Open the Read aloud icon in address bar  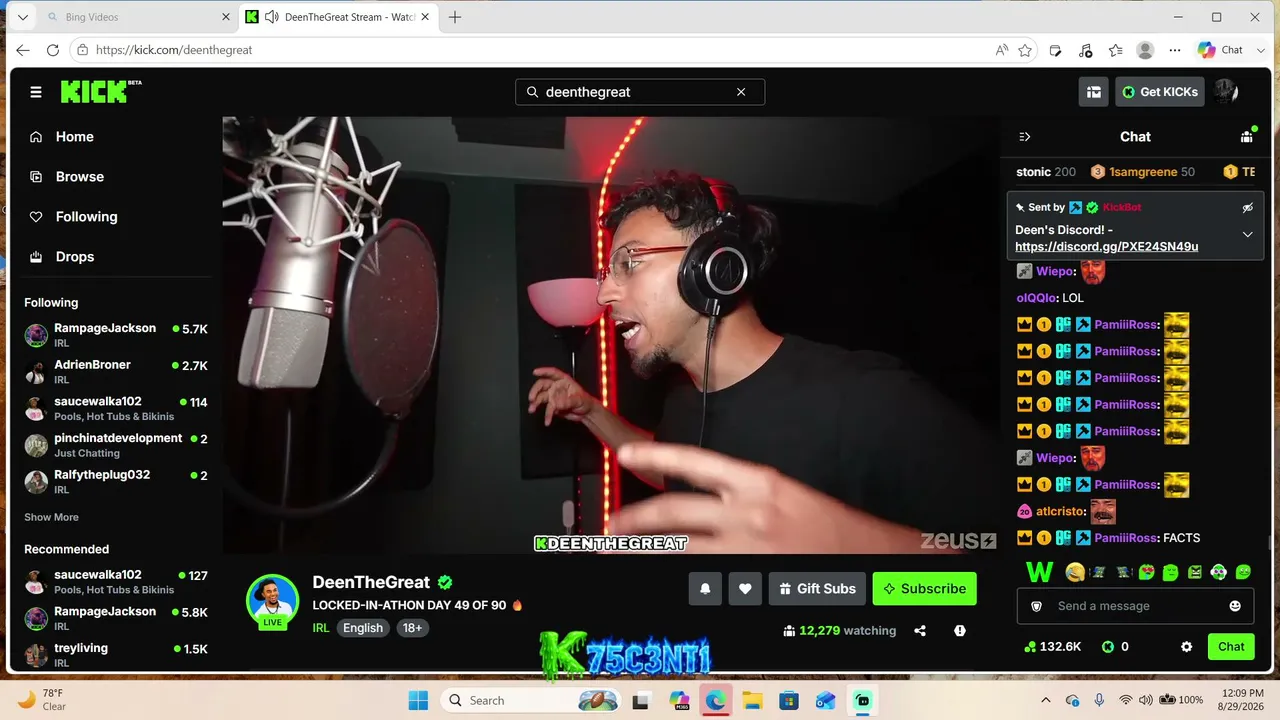coord(1002,50)
